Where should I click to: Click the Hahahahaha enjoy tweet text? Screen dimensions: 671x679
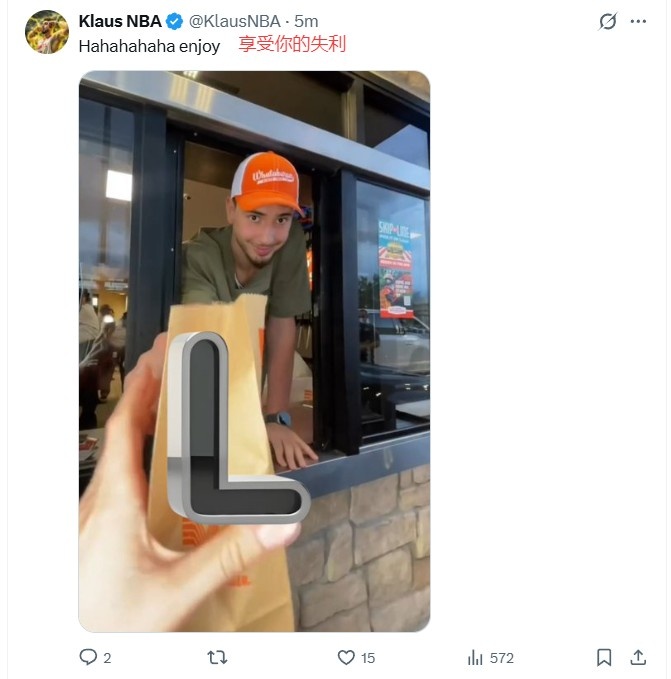[149, 46]
